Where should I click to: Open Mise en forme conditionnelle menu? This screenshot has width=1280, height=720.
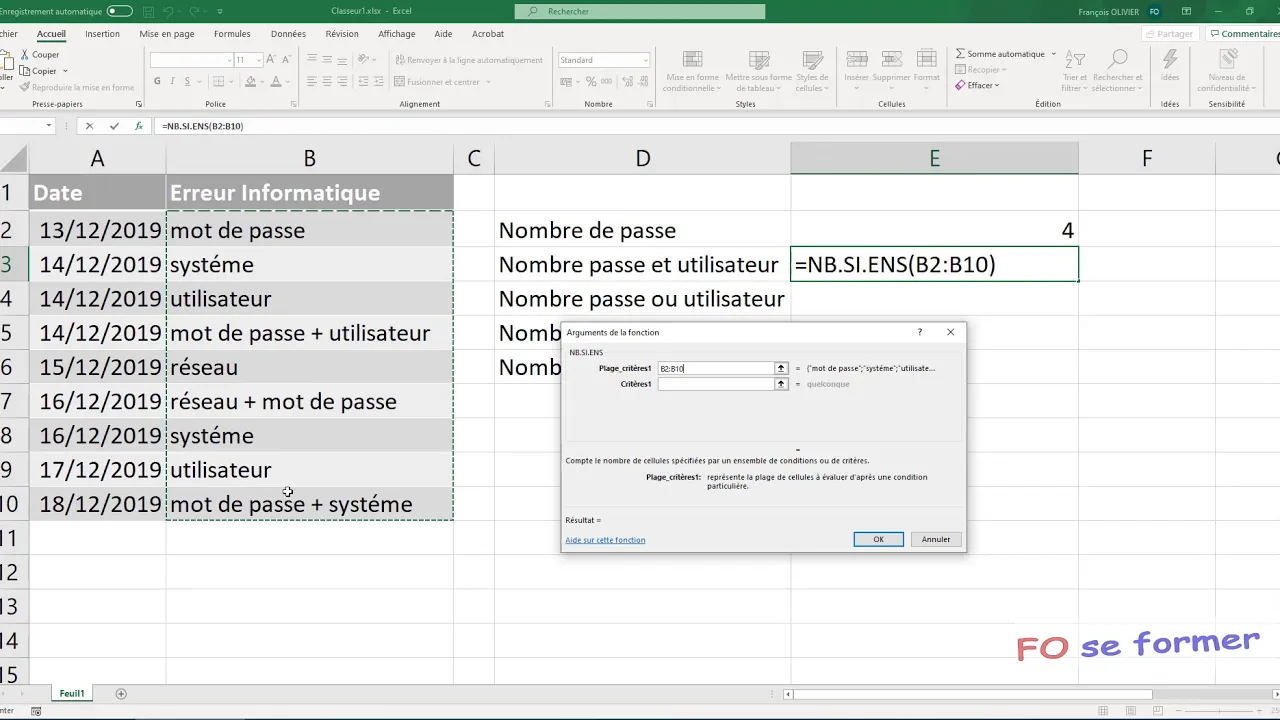(692, 70)
